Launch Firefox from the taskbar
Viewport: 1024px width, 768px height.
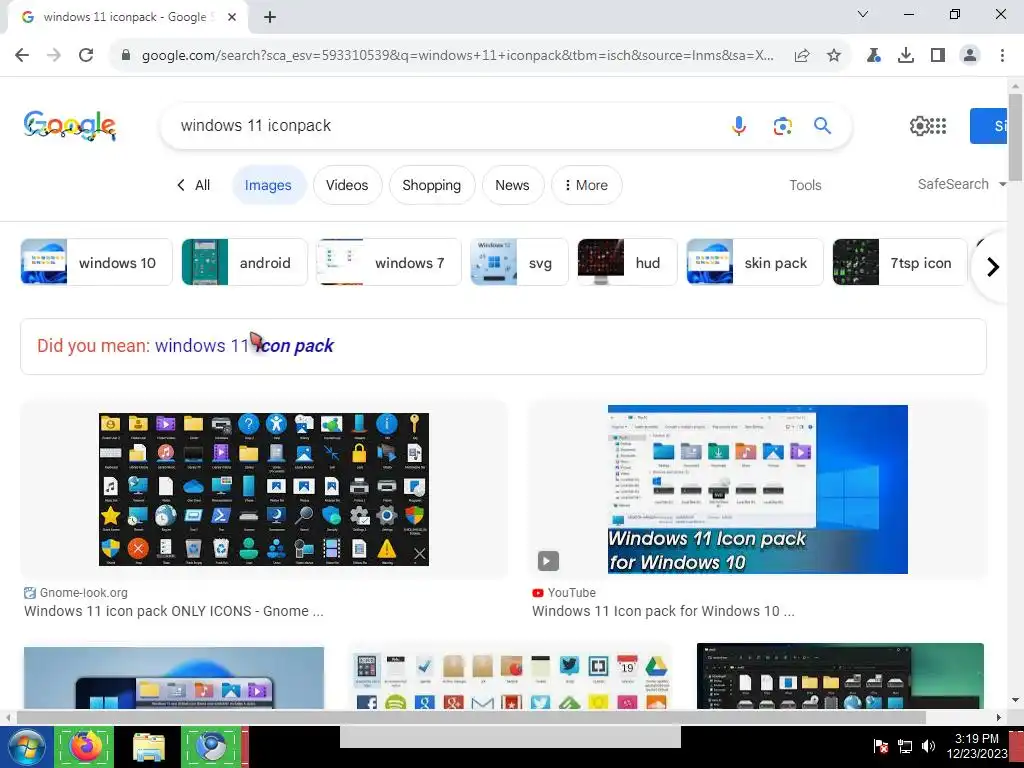84,747
